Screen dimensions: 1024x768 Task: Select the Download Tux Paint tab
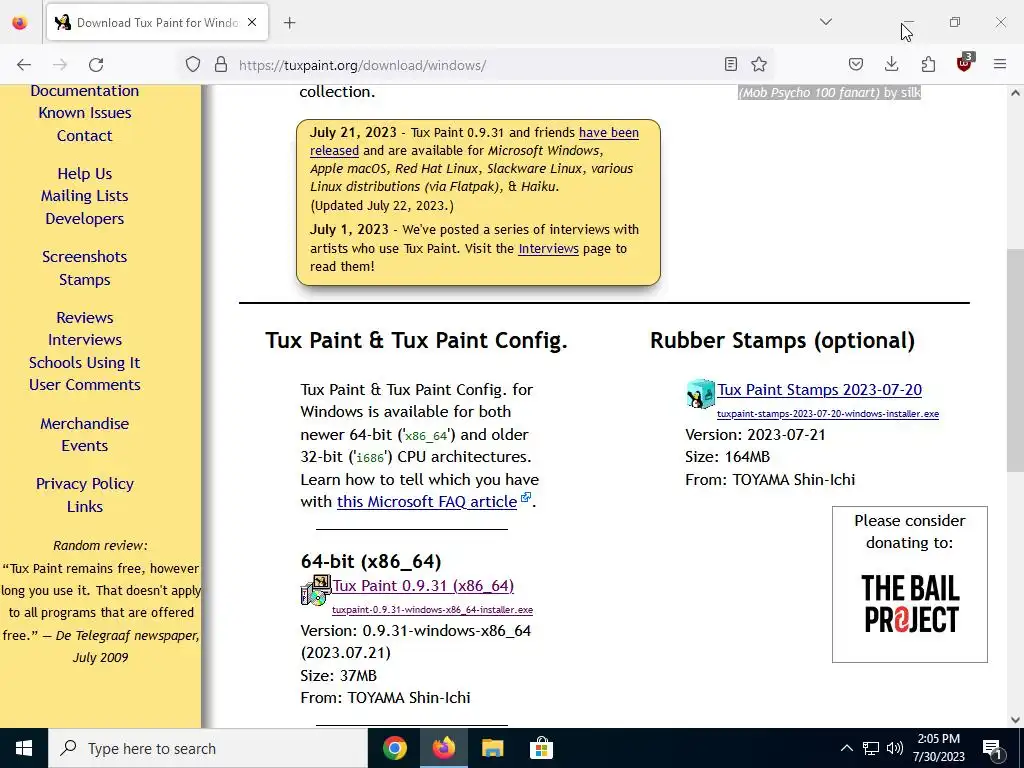(x=157, y=22)
